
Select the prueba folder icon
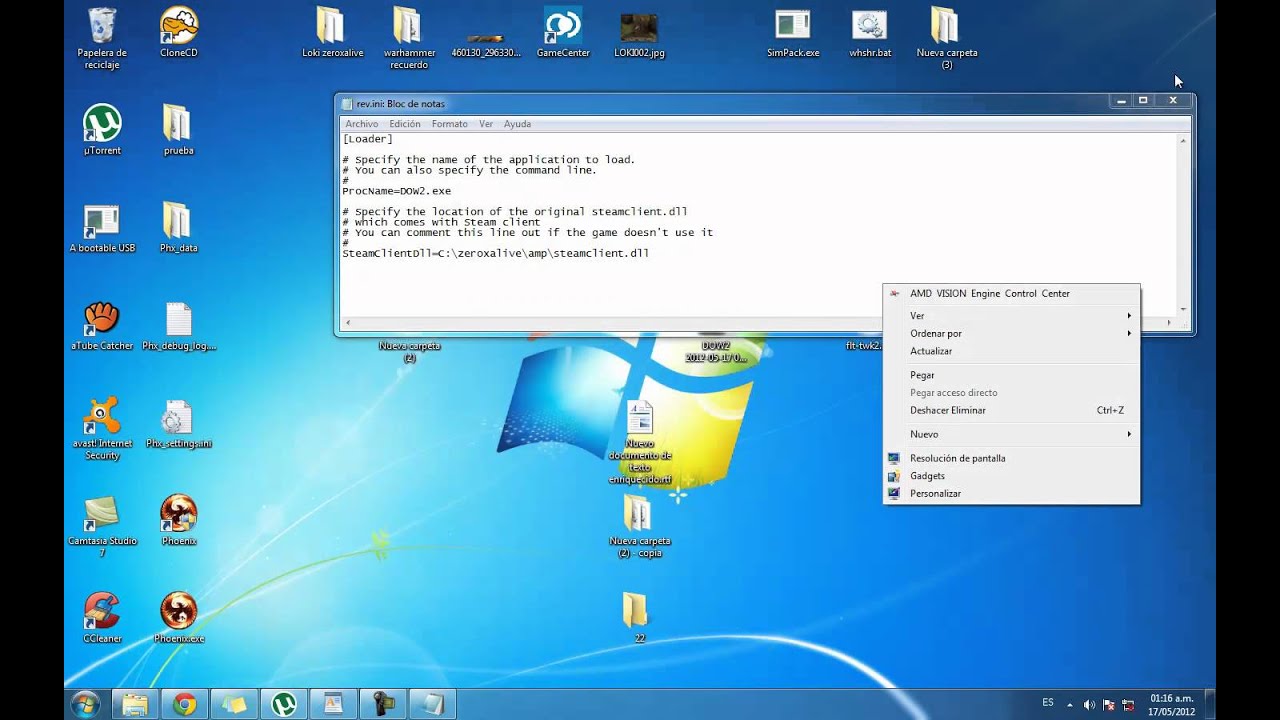178,130
